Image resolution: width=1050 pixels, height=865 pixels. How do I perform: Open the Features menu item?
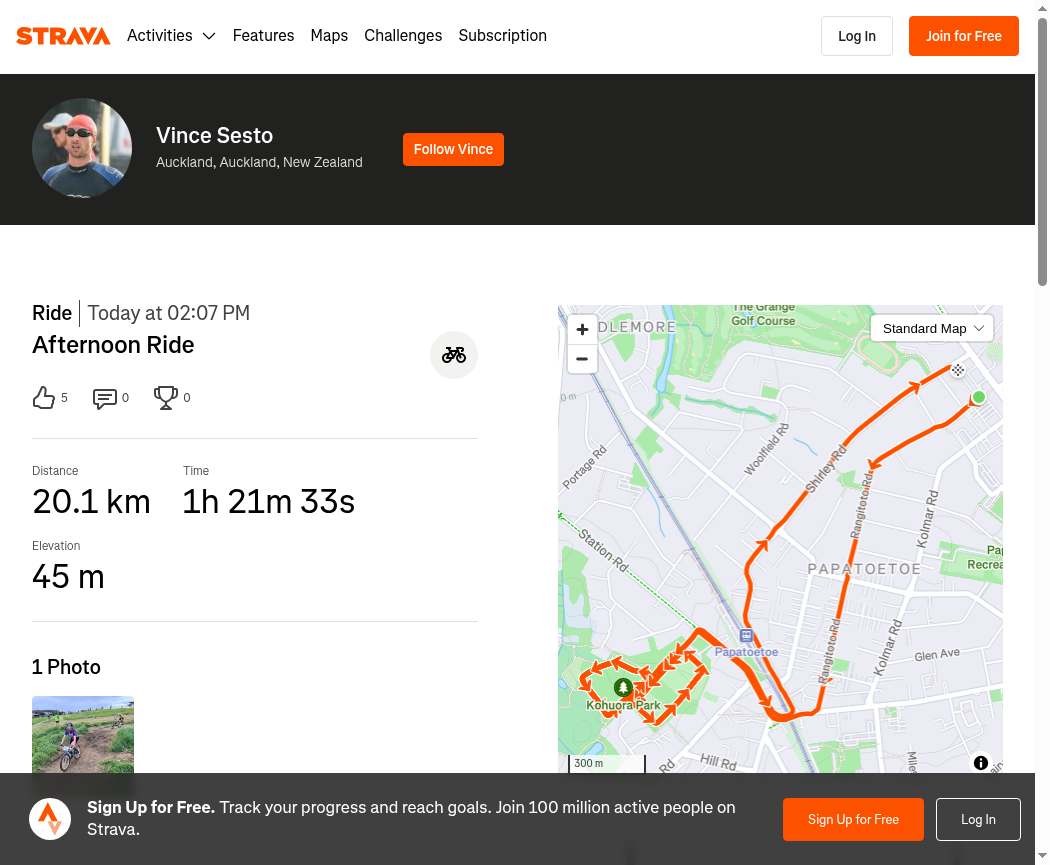pyautogui.click(x=263, y=35)
